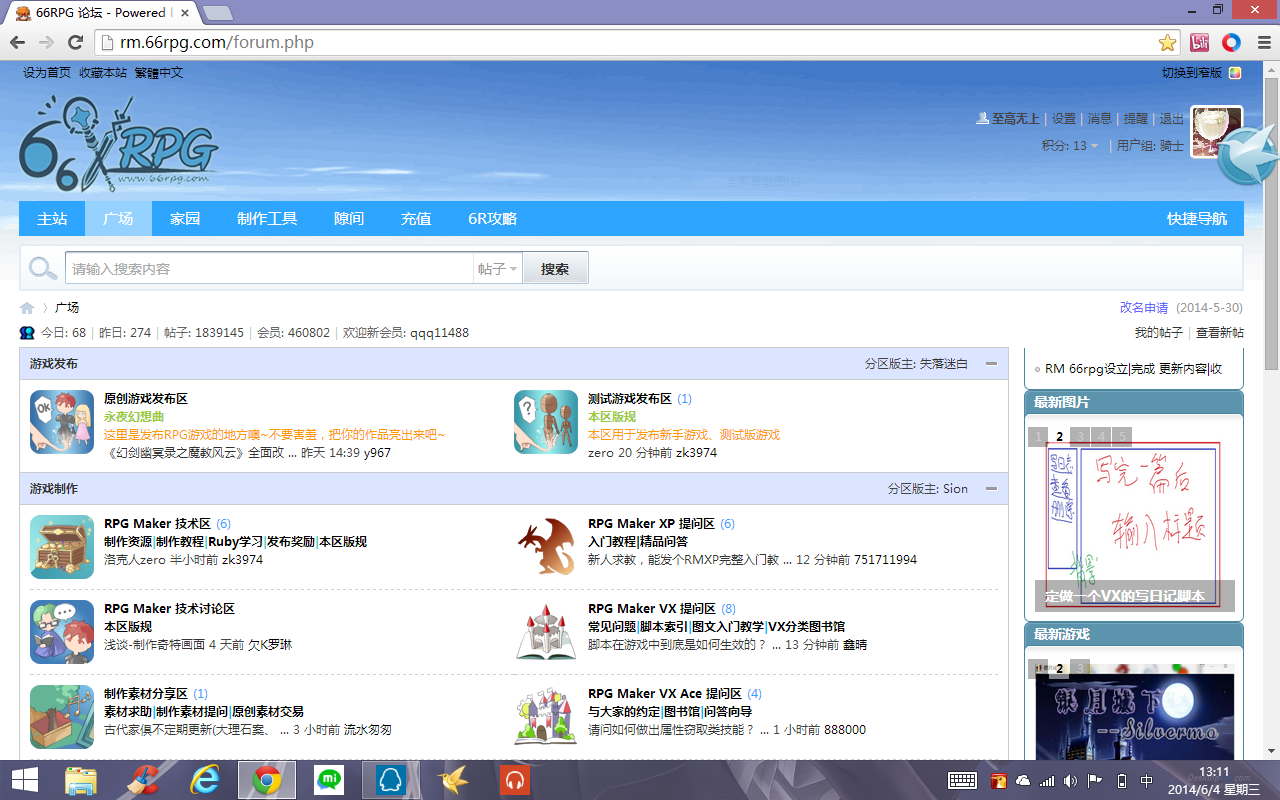
Task: Log out using the 退出 link
Action: (1171, 118)
